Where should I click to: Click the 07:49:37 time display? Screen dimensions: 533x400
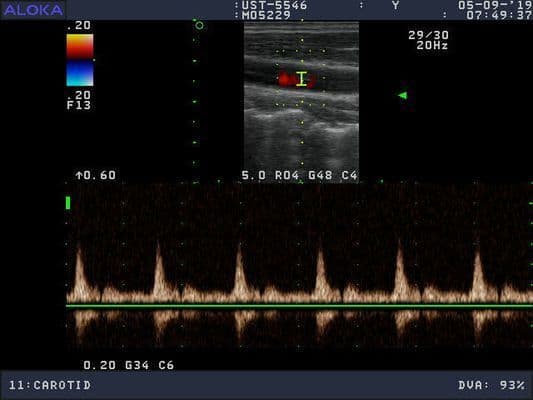(499, 15)
